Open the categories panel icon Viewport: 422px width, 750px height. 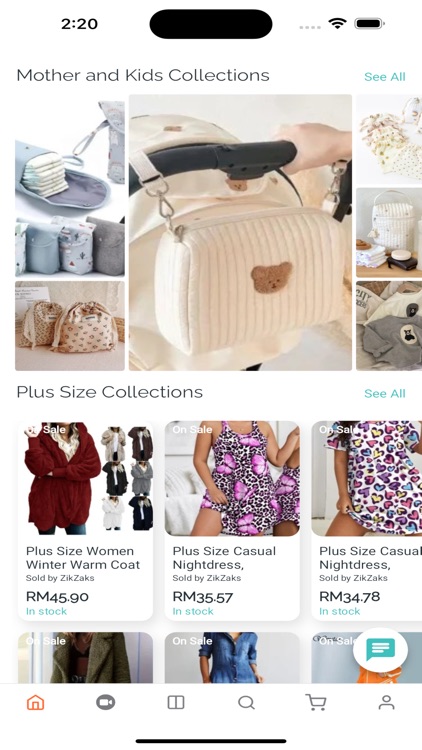click(x=176, y=702)
